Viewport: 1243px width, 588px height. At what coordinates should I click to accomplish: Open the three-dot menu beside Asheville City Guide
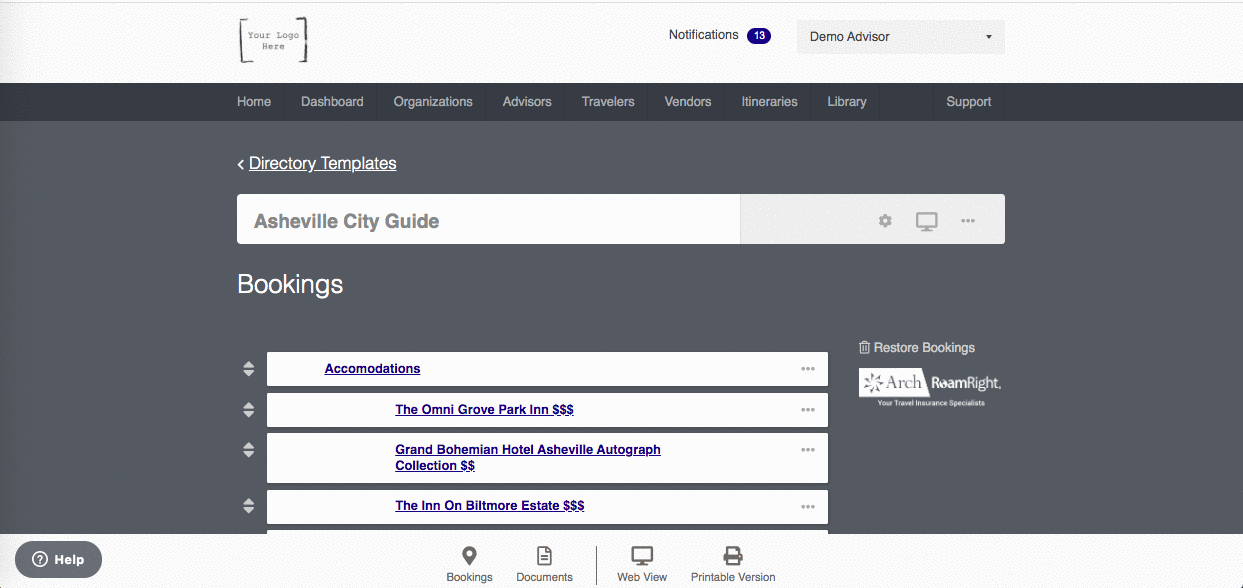coord(968,221)
